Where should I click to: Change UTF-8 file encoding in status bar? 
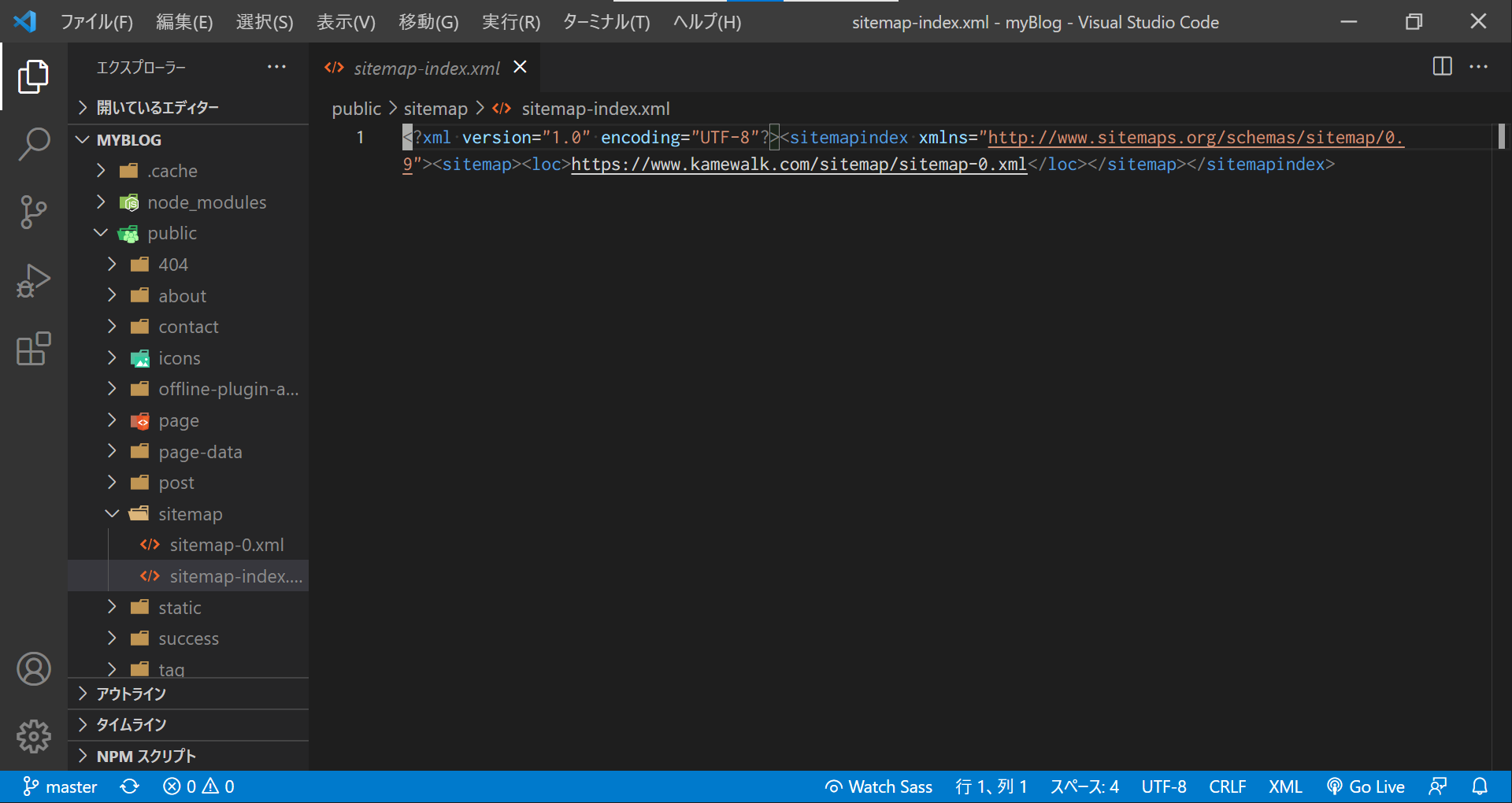[x=1164, y=786]
